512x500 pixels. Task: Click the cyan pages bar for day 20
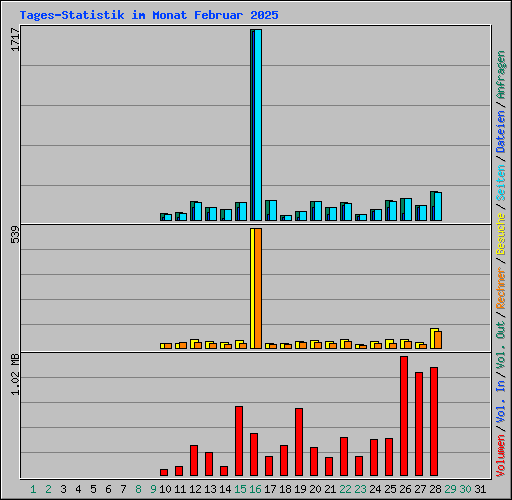pyautogui.click(x=318, y=211)
